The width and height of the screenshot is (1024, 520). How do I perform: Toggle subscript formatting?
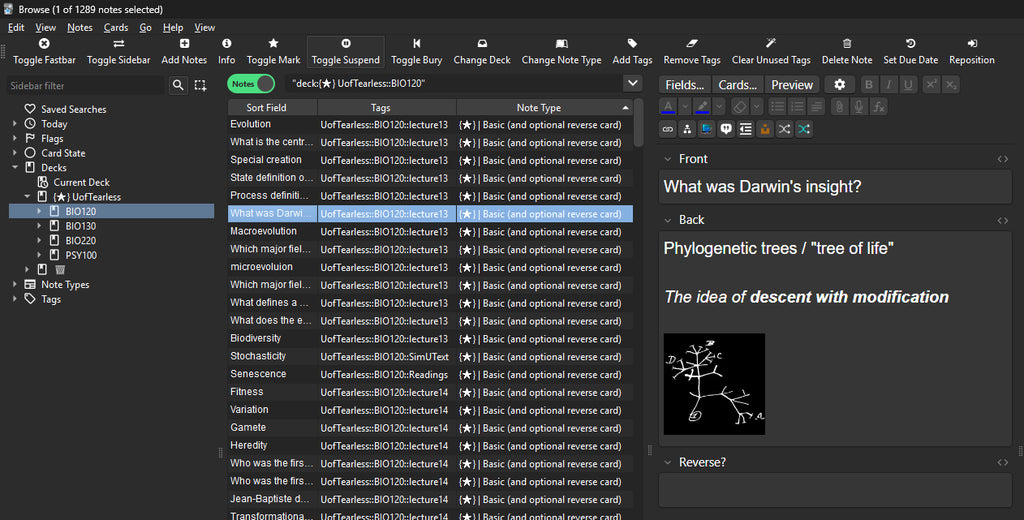[951, 84]
